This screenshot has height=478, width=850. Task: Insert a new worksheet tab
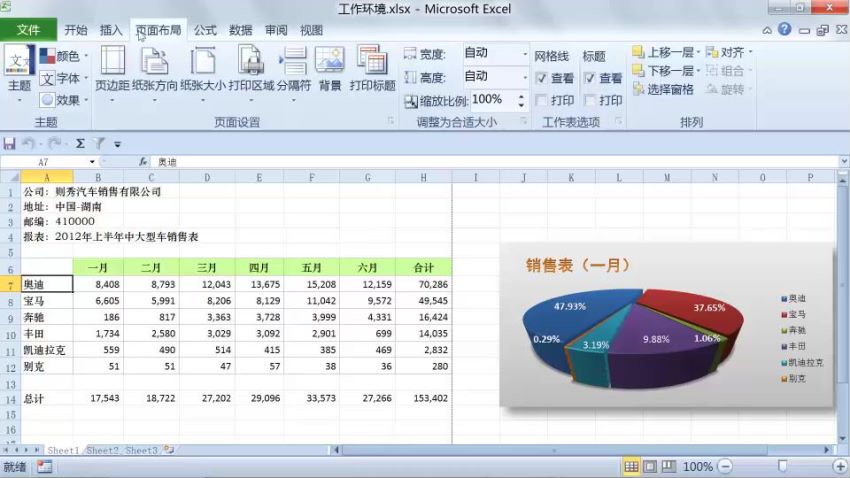pyautogui.click(x=169, y=450)
